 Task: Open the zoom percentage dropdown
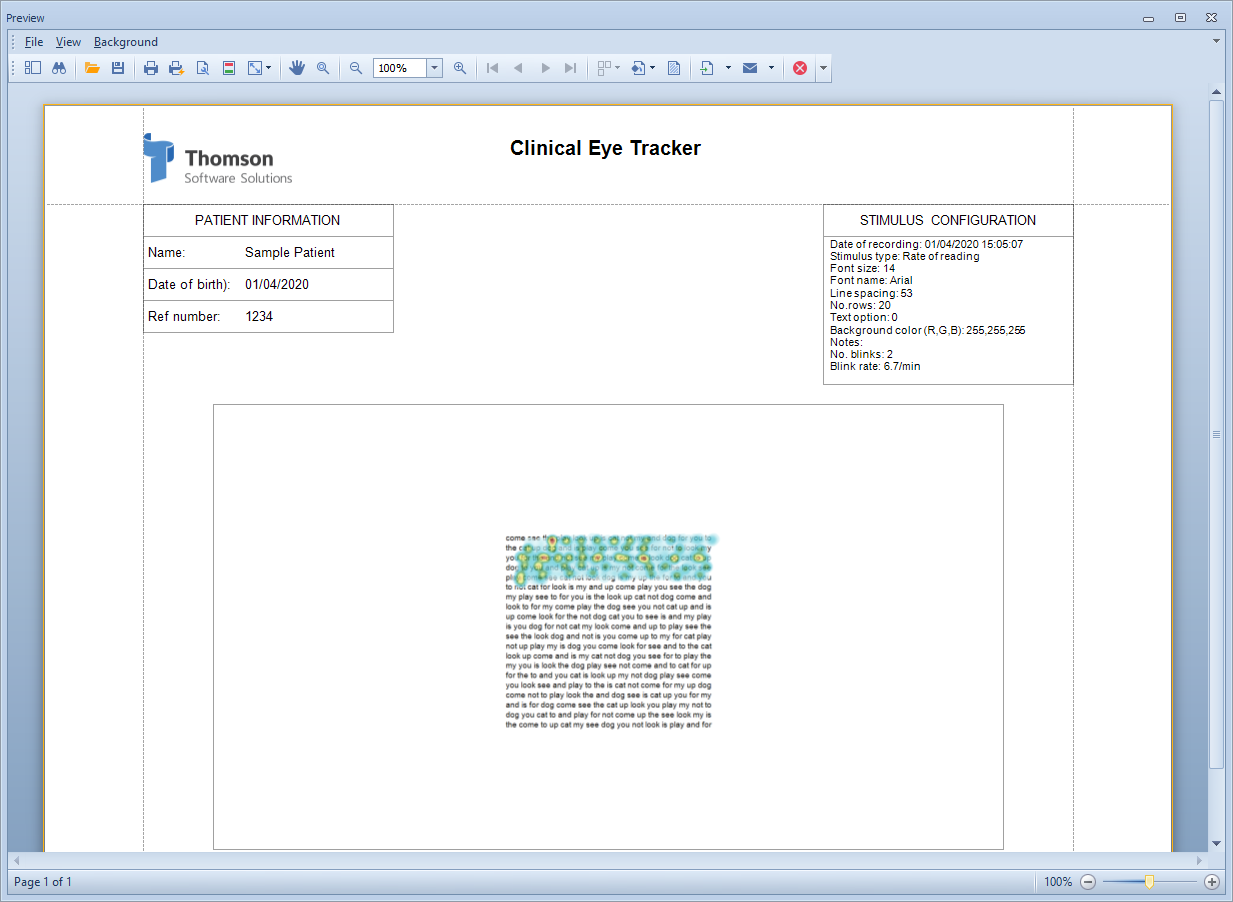(435, 68)
